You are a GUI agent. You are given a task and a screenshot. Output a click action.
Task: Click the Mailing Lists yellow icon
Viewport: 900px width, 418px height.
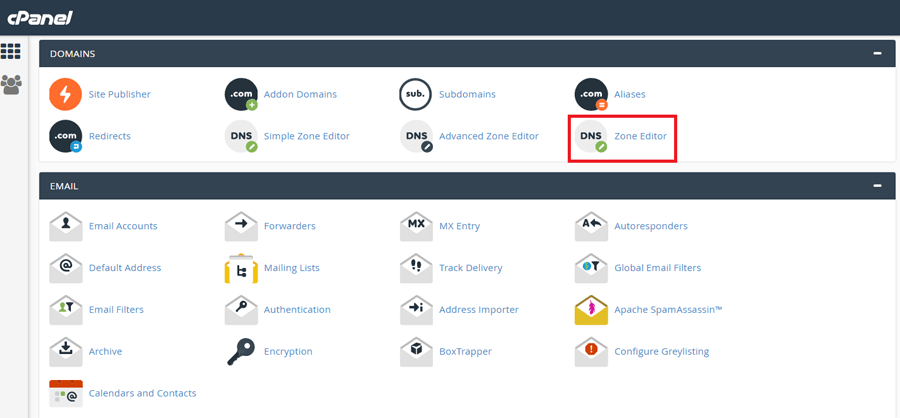[x=241, y=268]
